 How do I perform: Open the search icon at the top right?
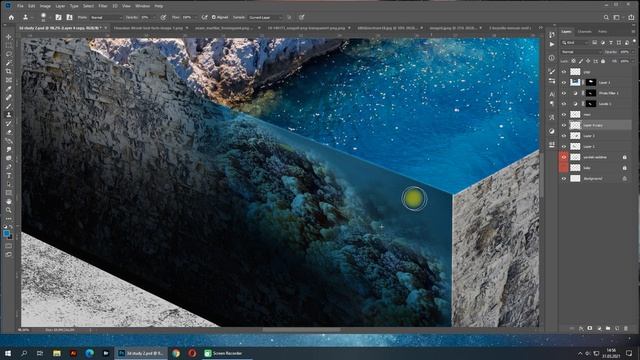[x=606, y=18]
